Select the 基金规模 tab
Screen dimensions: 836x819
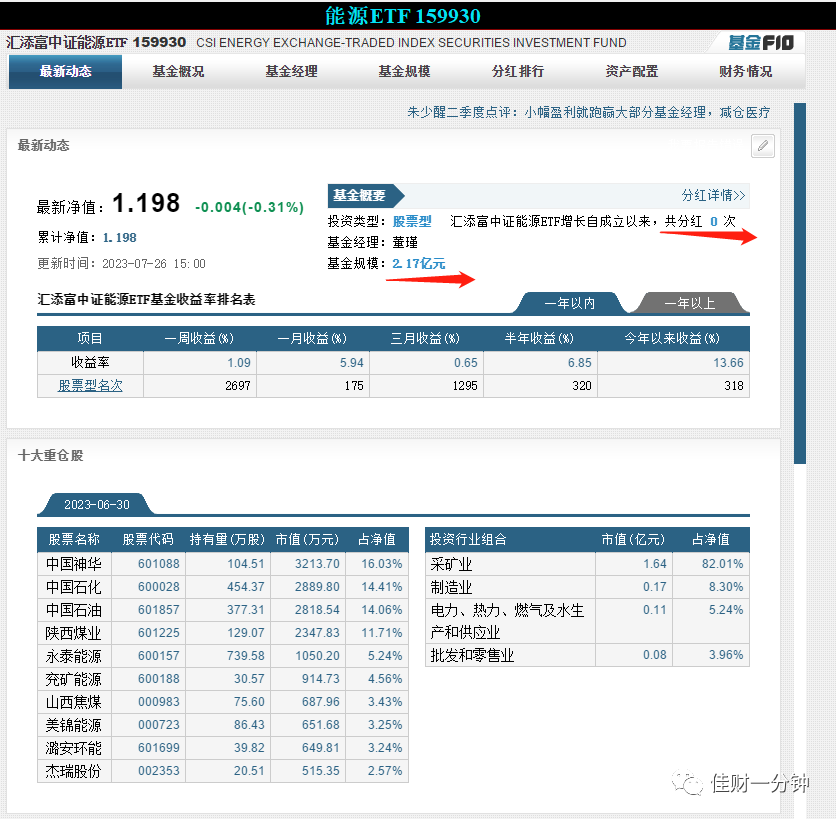point(404,71)
